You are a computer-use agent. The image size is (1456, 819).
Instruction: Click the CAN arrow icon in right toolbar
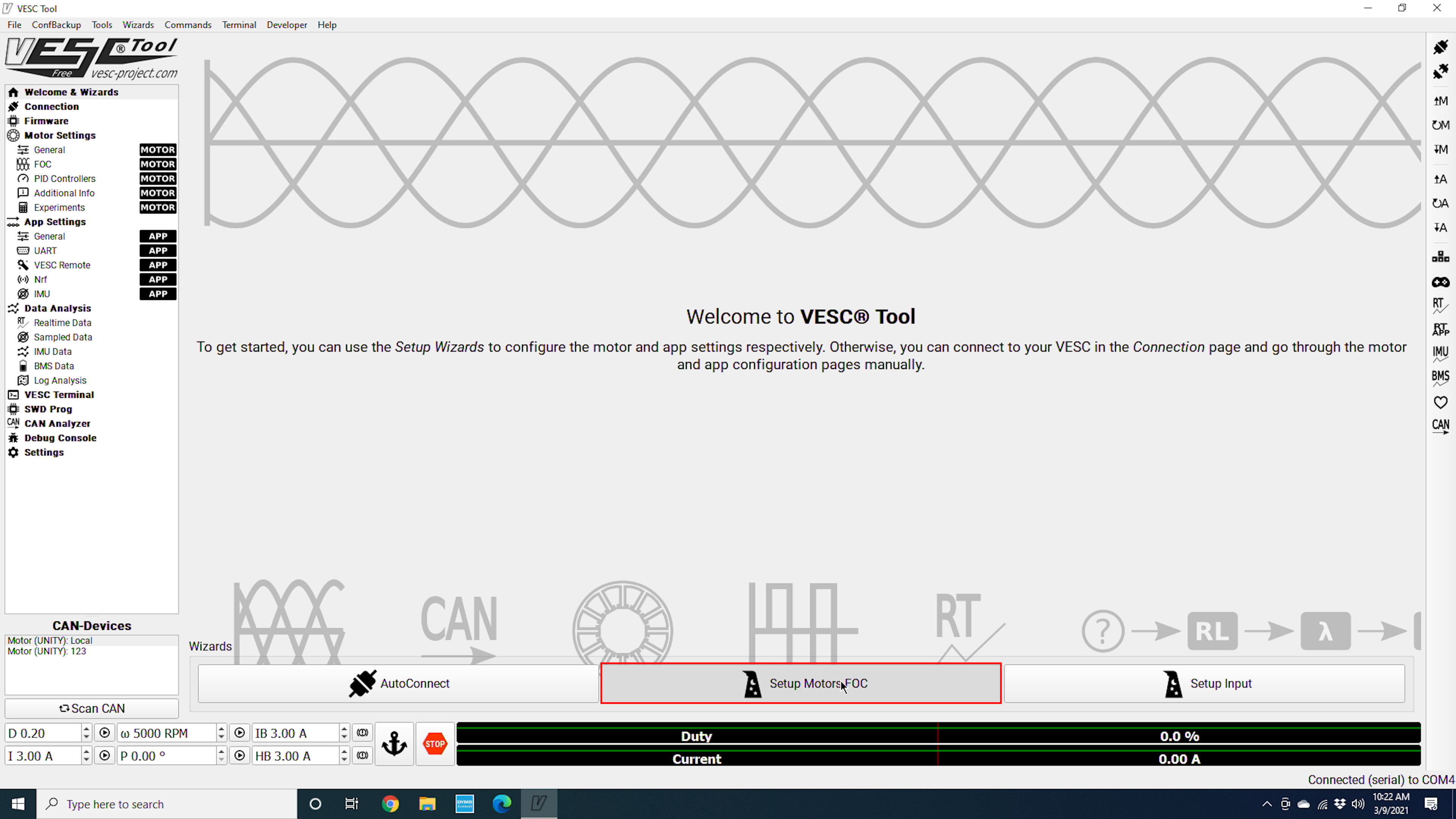(x=1440, y=427)
